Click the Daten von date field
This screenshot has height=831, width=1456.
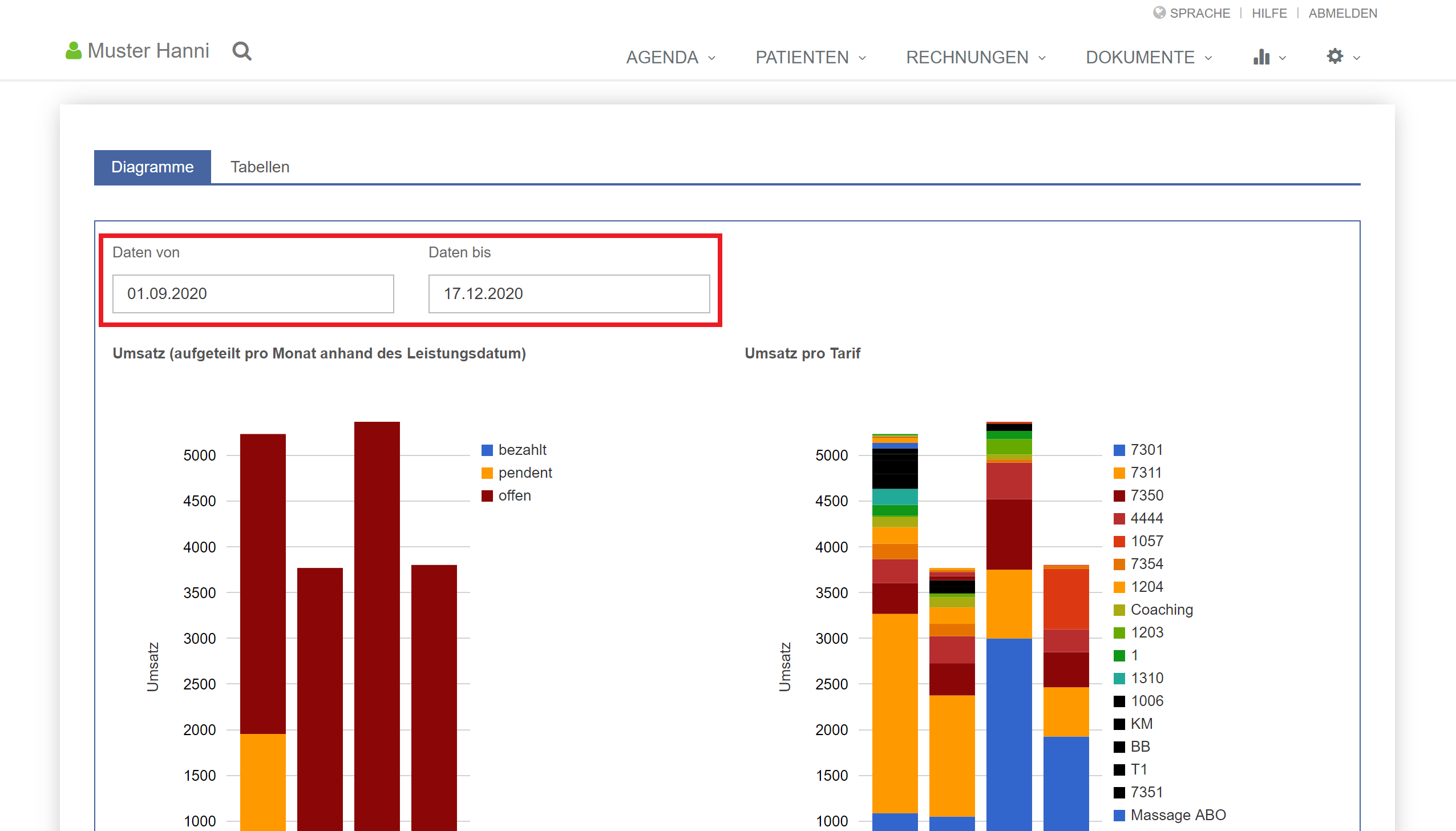pyautogui.click(x=253, y=294)
